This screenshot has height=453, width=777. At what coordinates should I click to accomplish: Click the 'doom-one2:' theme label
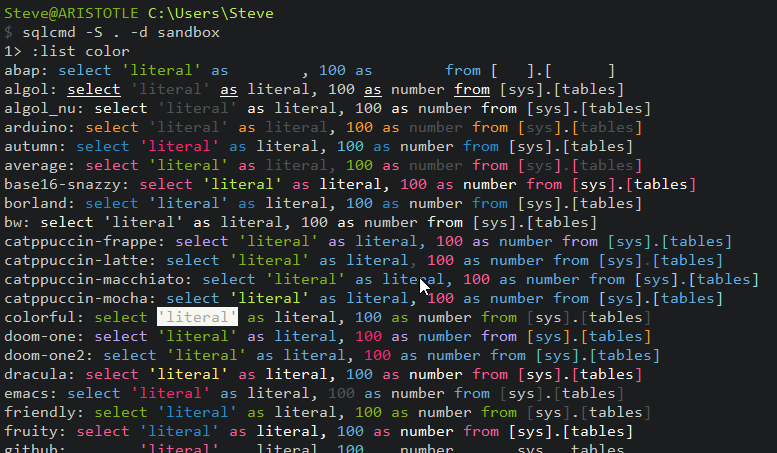point(49,355)
